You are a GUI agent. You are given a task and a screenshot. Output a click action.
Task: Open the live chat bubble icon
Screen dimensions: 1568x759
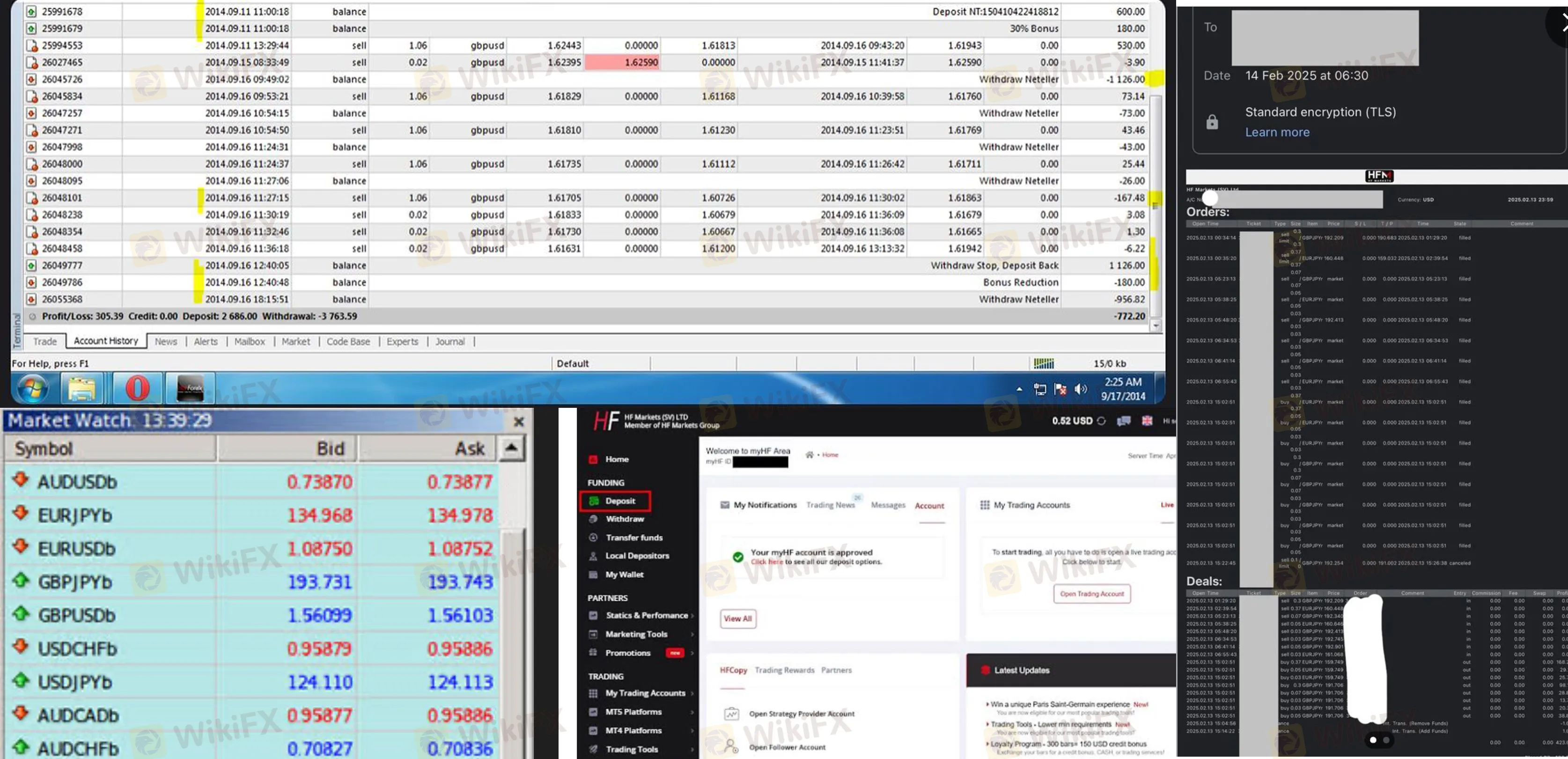(x=1124, y=420)
